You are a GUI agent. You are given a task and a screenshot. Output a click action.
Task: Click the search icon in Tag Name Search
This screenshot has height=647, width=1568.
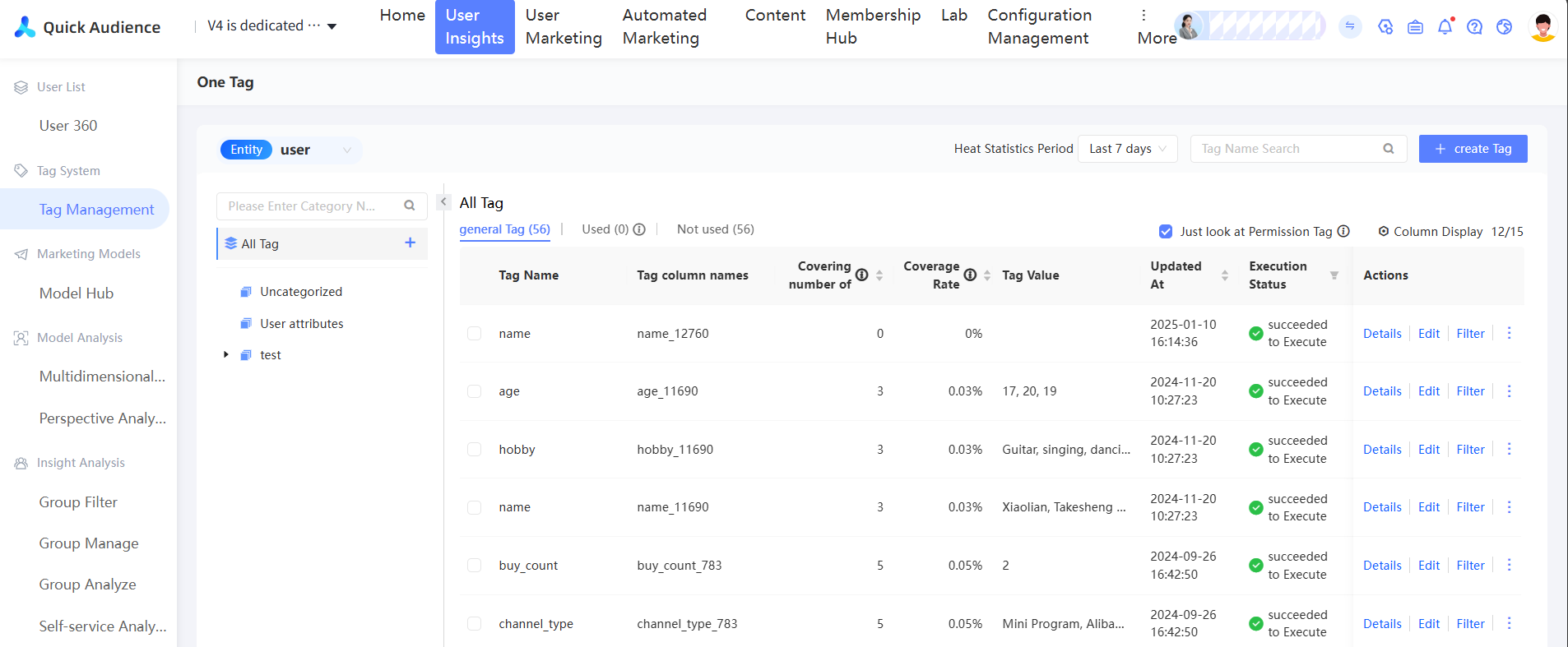[1389, 149]
